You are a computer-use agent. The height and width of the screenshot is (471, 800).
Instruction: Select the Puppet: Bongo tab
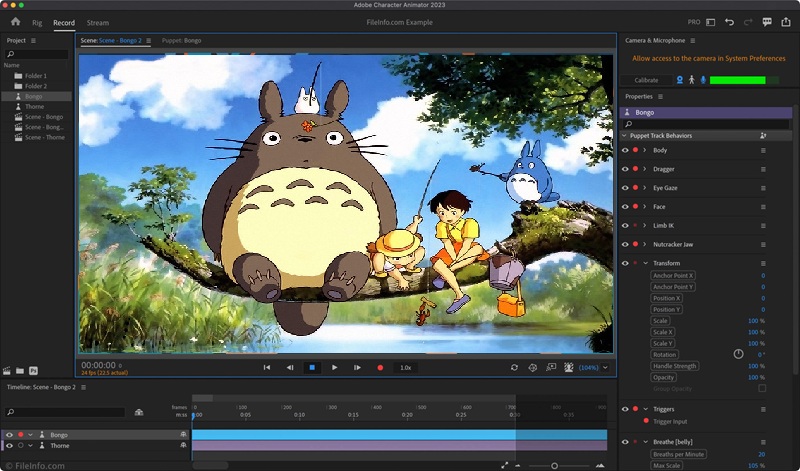(x=182, y=41)
